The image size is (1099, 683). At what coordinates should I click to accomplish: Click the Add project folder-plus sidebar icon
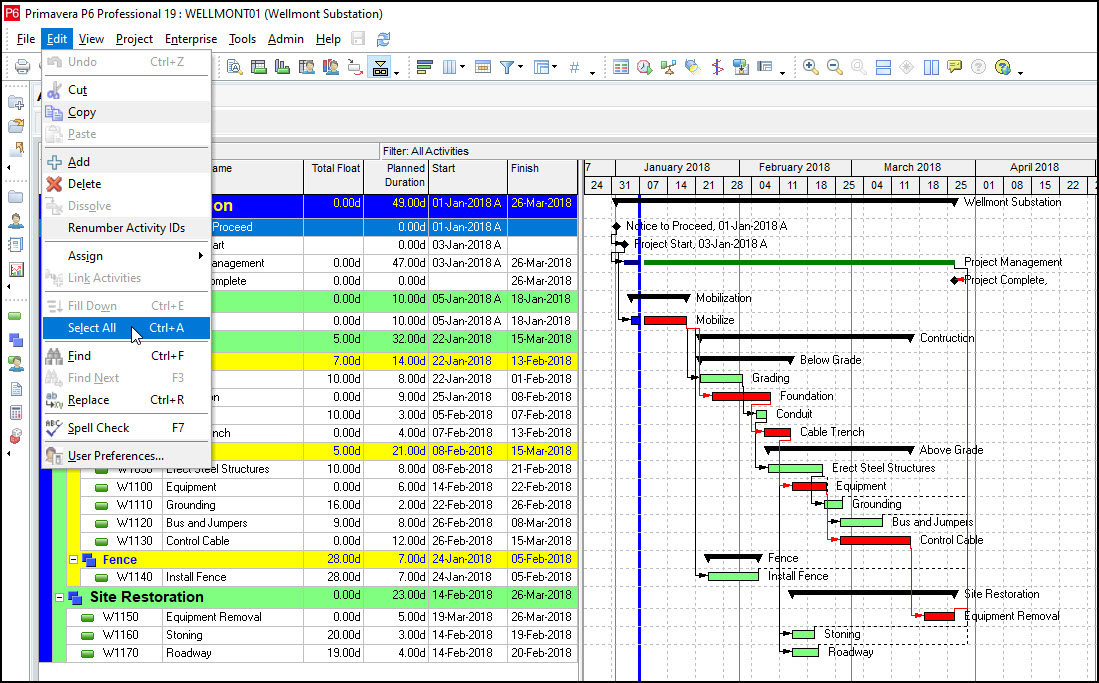(x=15, y=103)
